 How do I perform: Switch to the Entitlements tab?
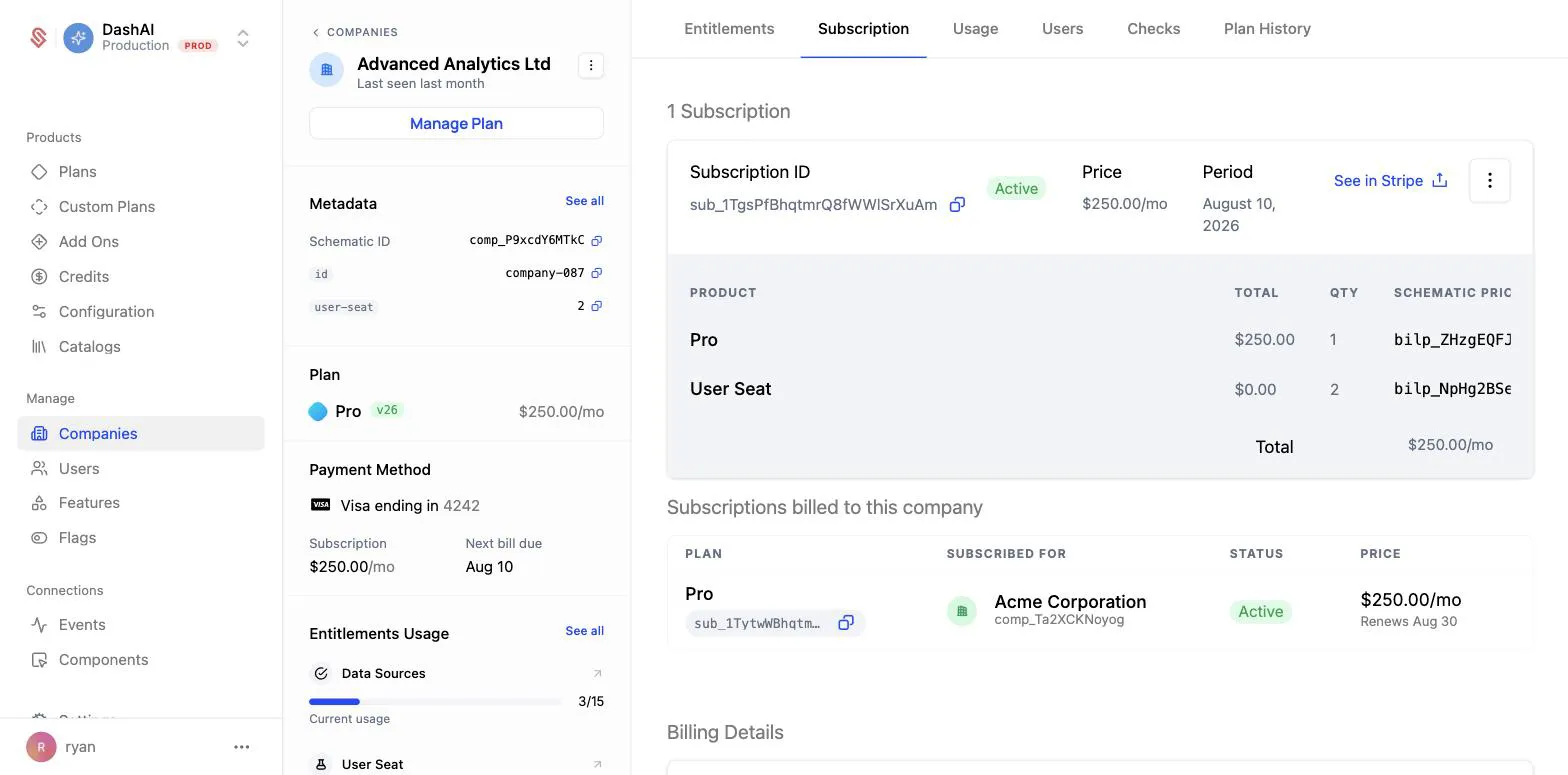click(729, 29)
